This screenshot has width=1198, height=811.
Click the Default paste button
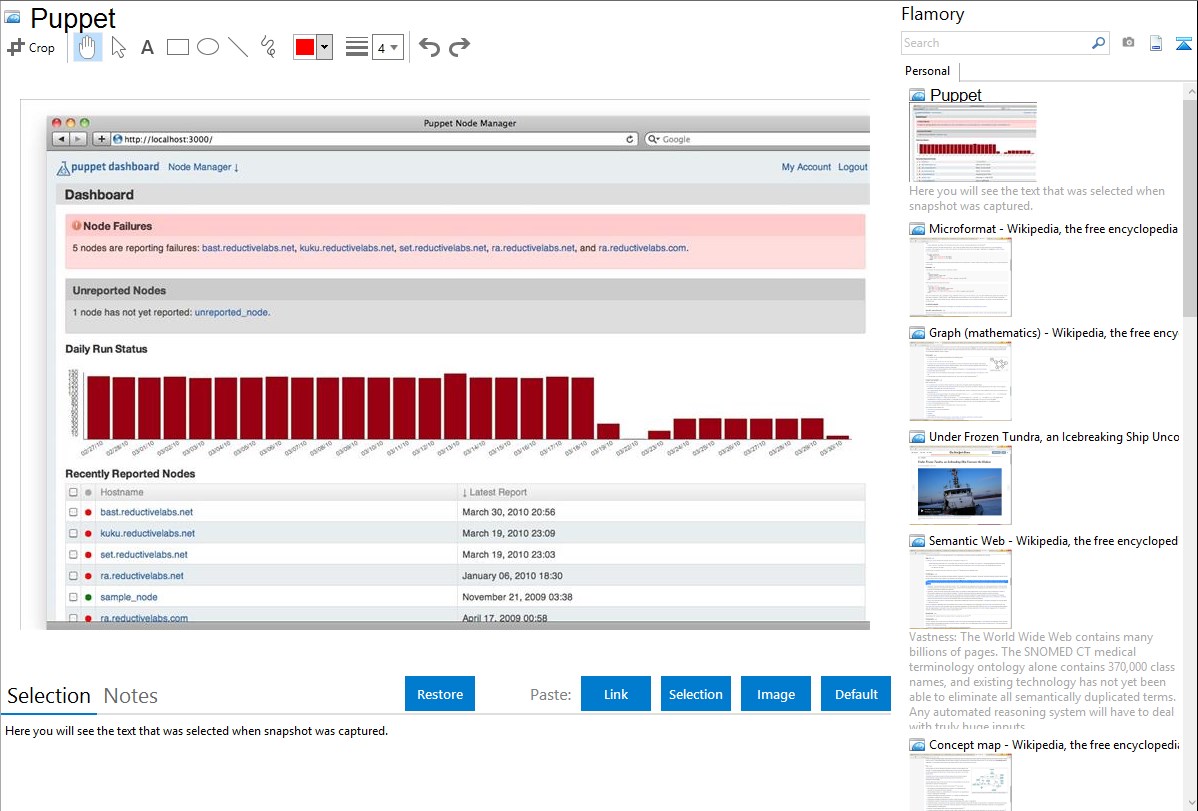pos(856,694)
